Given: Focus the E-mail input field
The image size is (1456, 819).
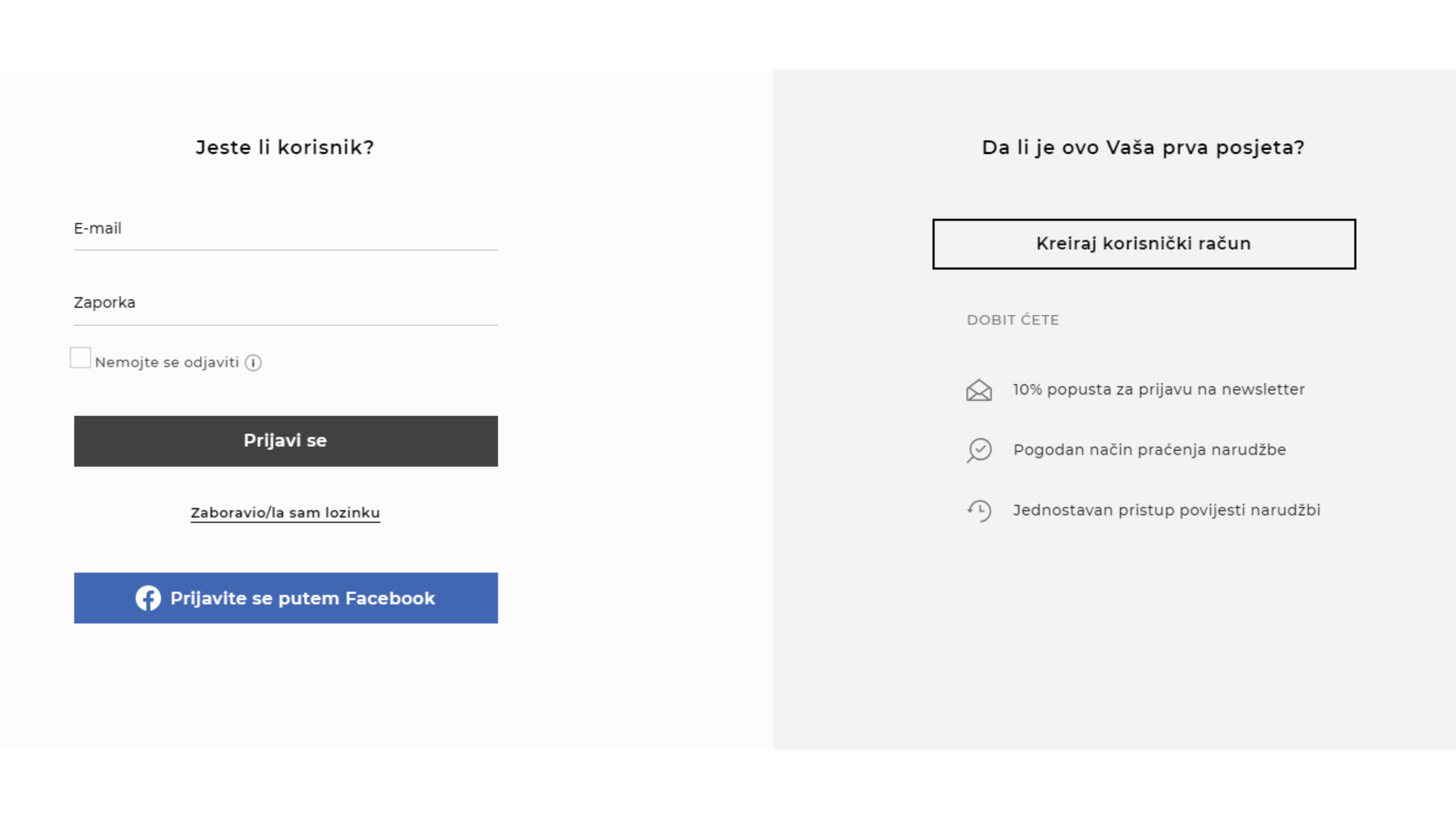Looking at the screenshot, I should coord(286,229).
